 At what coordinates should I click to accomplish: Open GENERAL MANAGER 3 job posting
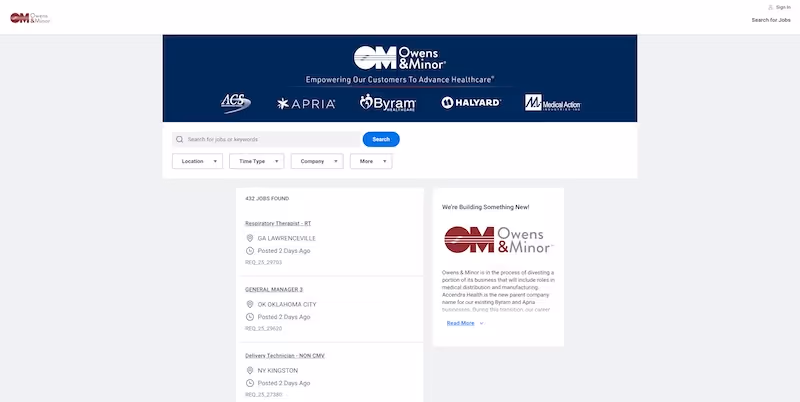274,289
